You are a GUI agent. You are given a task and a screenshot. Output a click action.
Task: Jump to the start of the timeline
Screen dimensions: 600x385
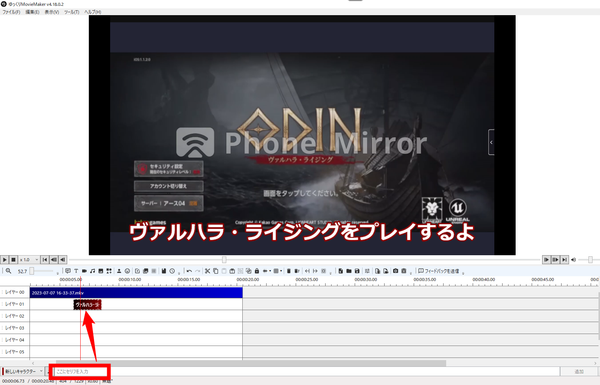click(x=45, y=260)
